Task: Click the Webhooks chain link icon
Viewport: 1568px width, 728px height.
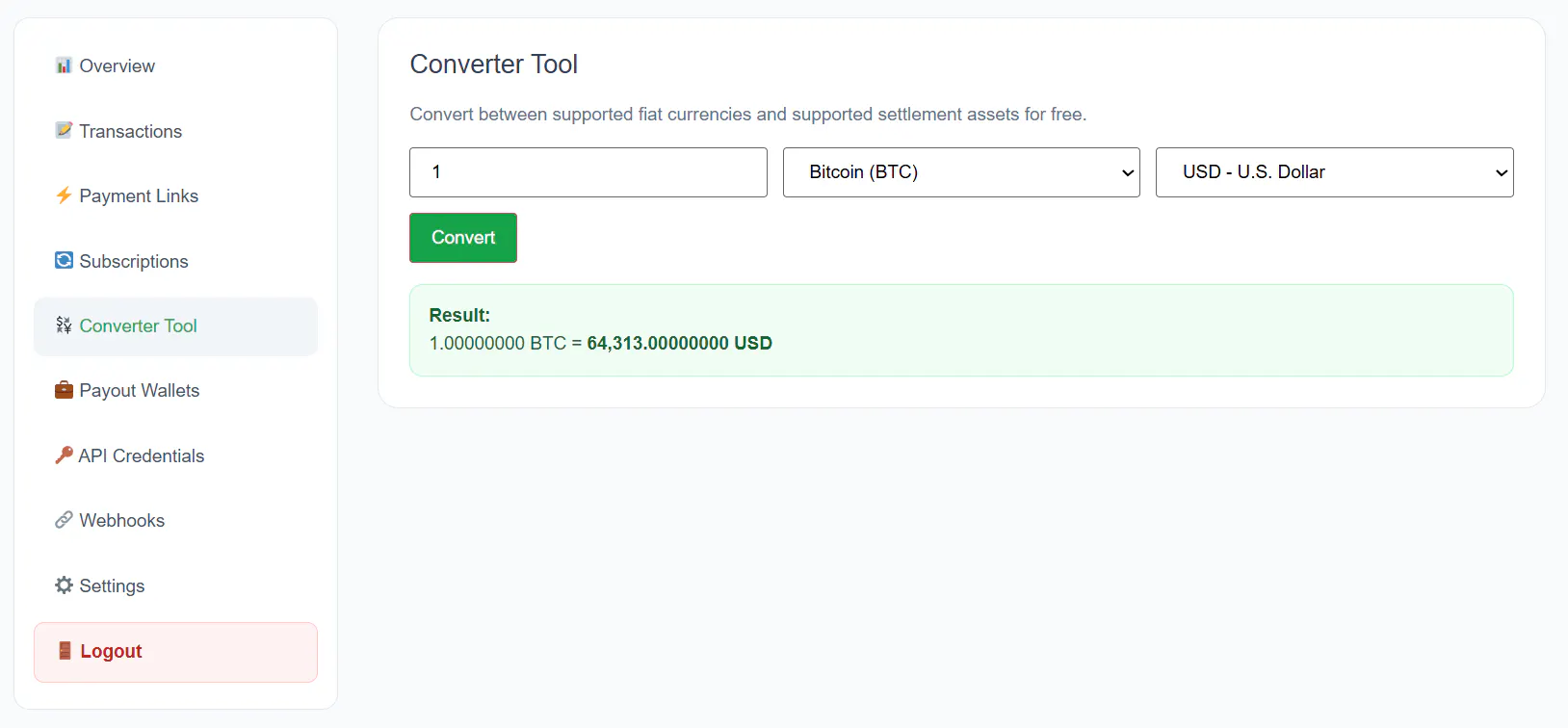Action: pos(64,520)
